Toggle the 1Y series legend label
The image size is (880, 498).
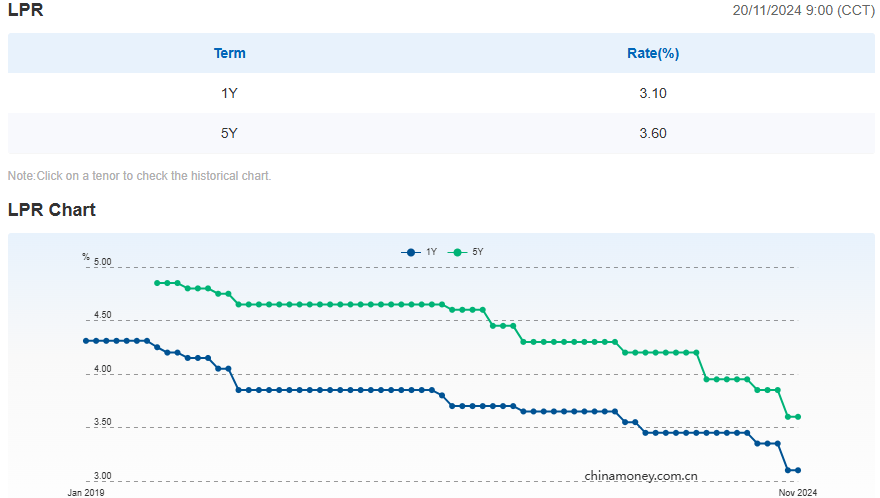(x=431, y=252)
